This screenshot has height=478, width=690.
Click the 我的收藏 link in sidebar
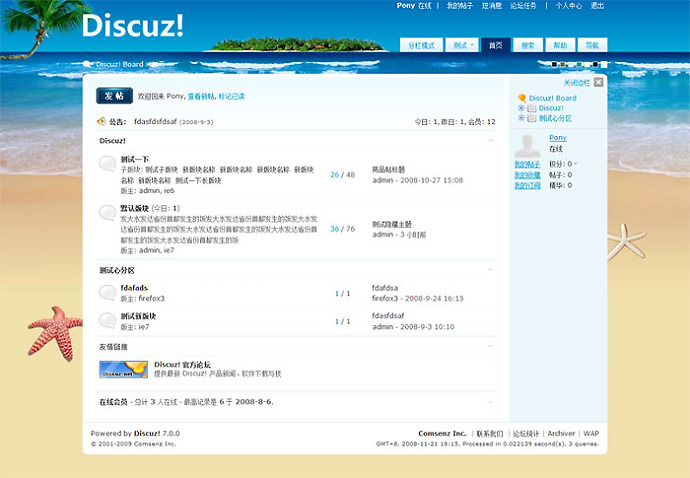pyautogui.click(x=527, y=175)
